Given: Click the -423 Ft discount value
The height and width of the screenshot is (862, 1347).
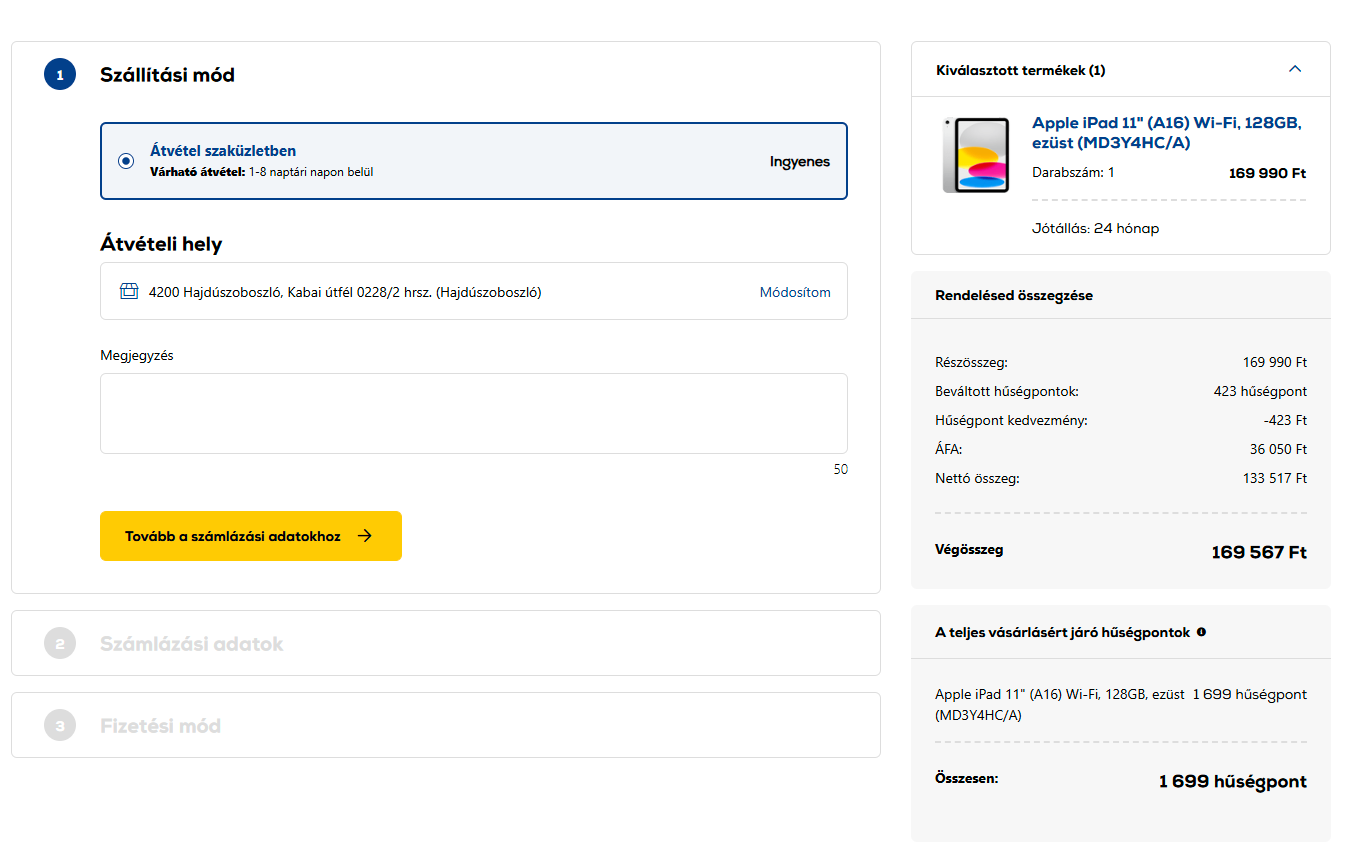Looking at the screenshot, I should [x=1285, y=420].
